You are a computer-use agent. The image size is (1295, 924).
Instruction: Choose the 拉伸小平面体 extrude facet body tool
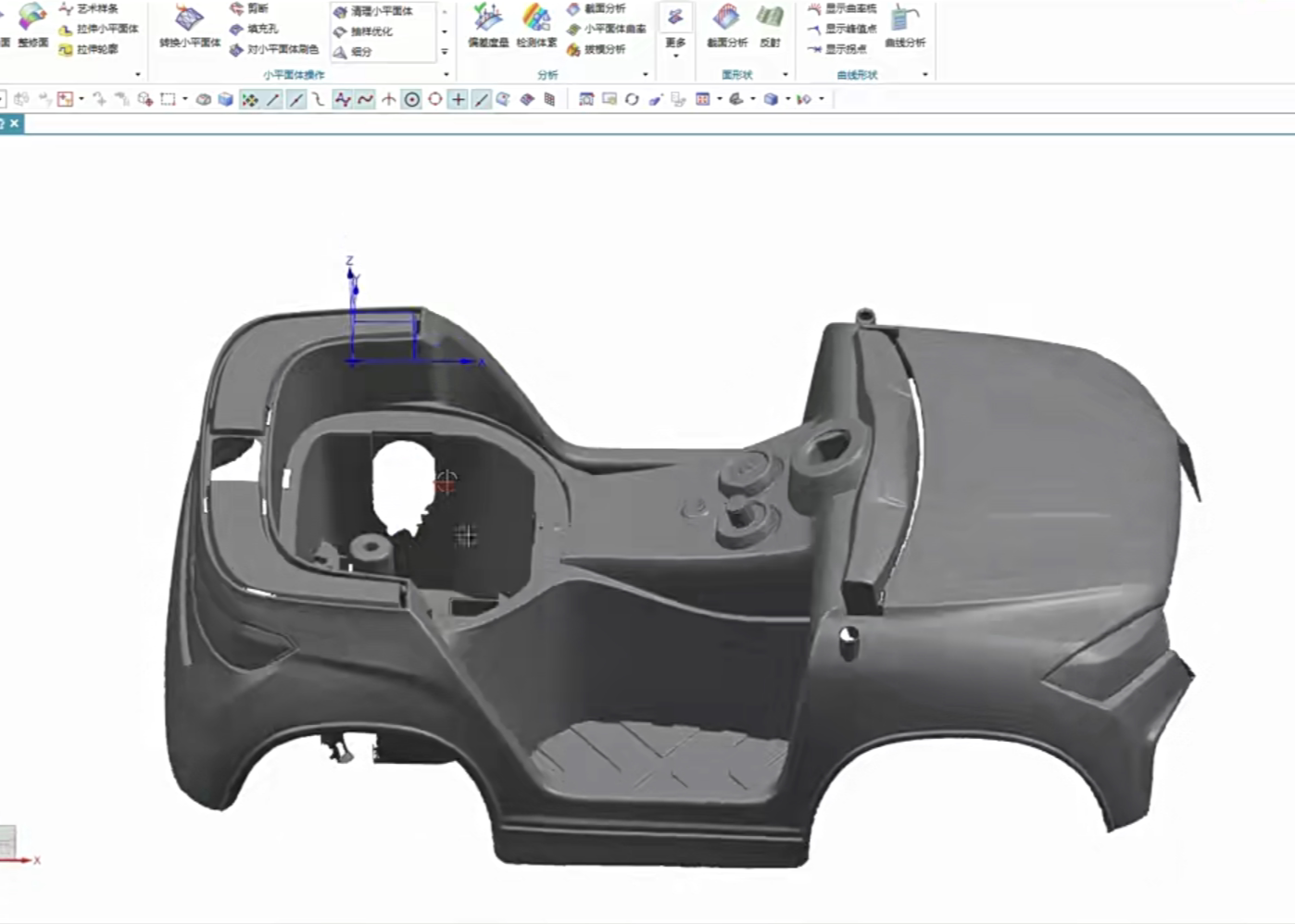[98, 30]
